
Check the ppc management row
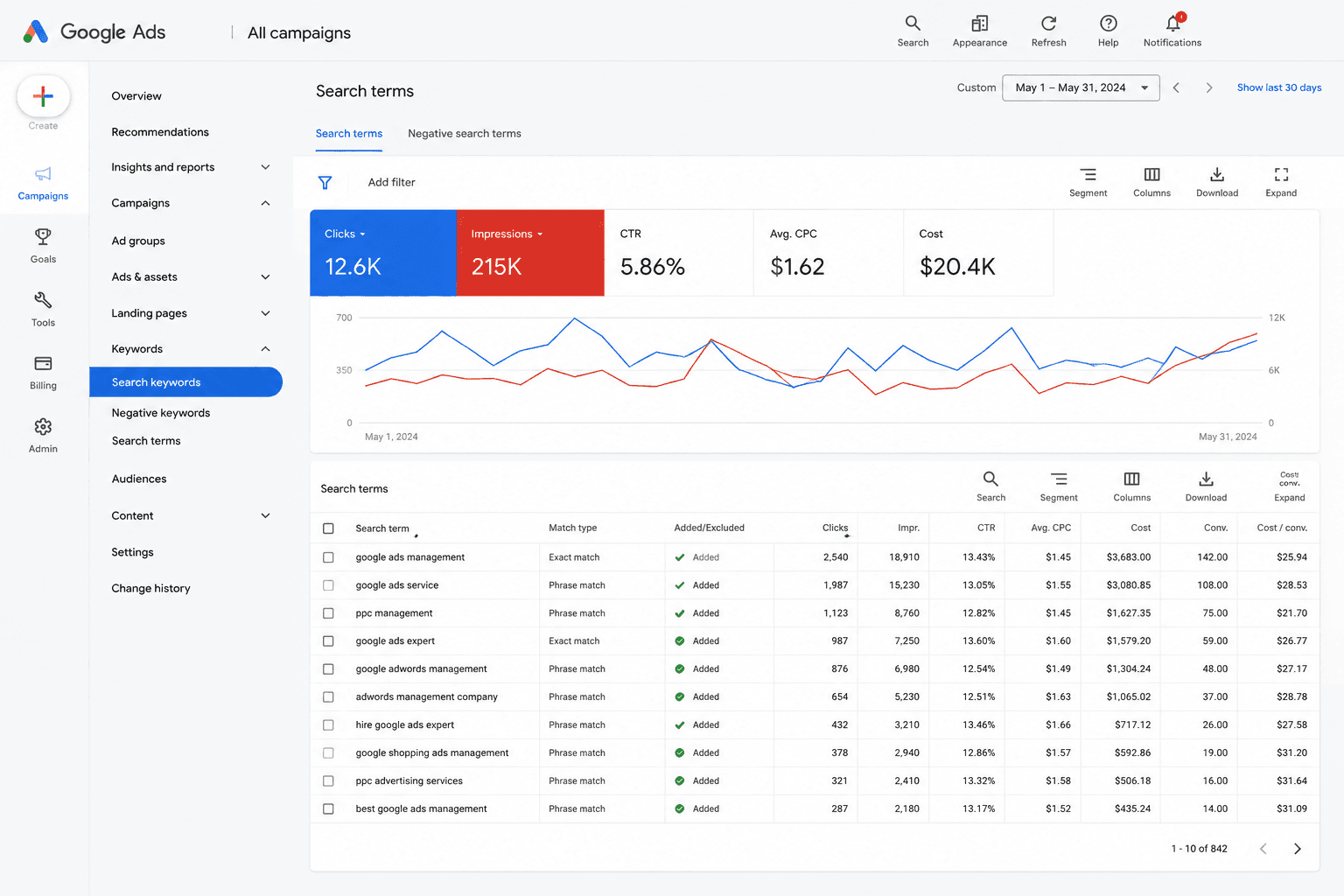click(328, 613)
